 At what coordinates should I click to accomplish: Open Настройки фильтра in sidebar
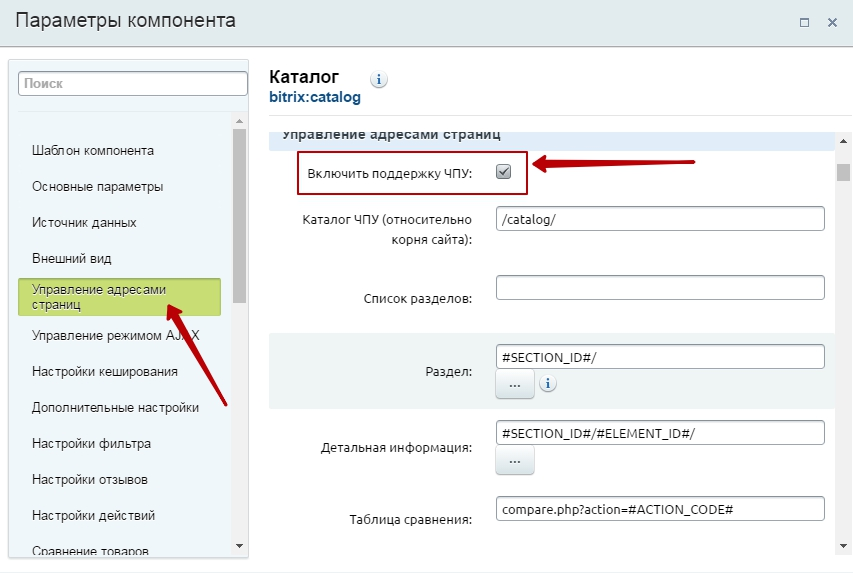(x=91, y=444)
